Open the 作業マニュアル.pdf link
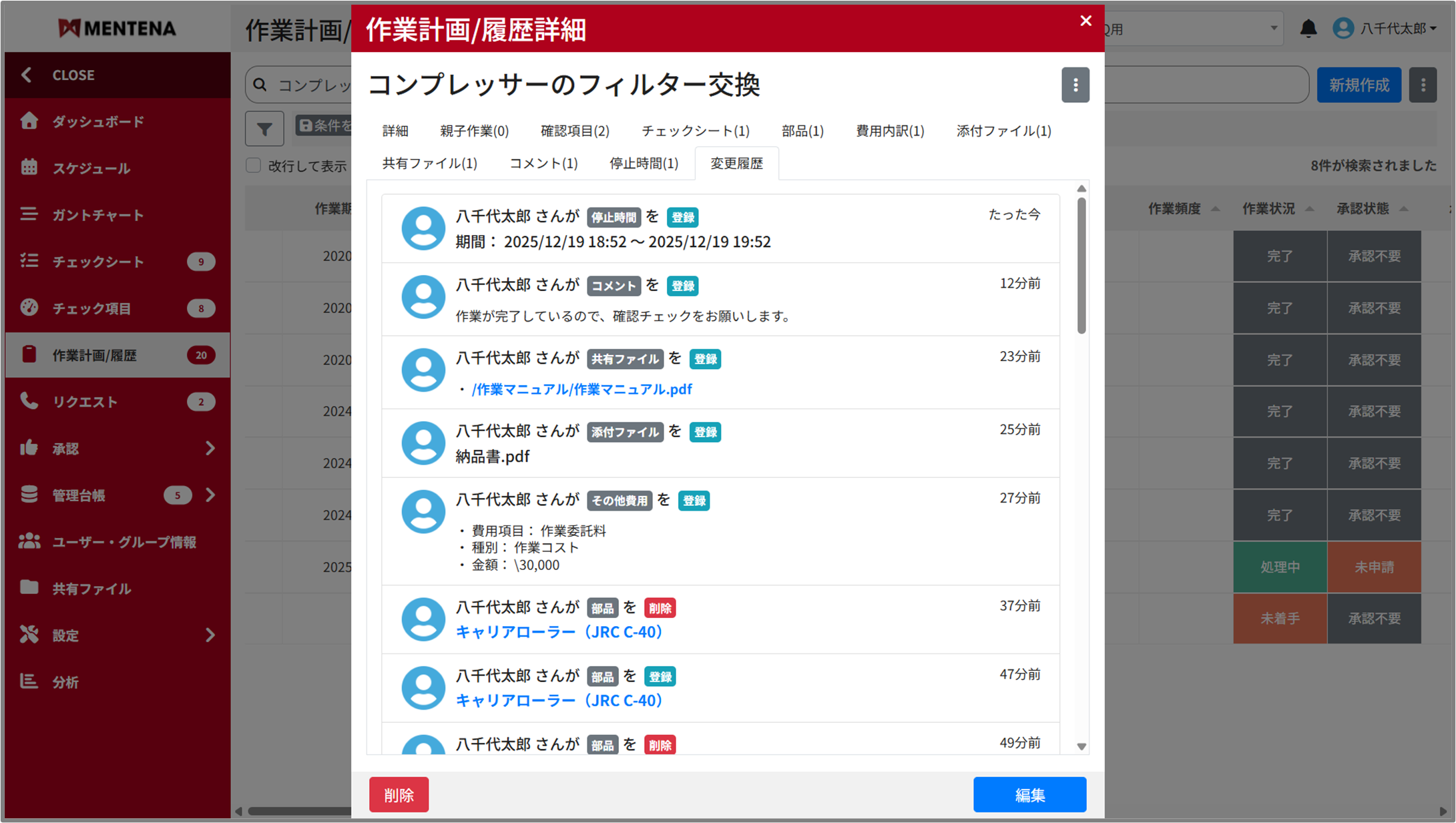 tap(581, 389)
